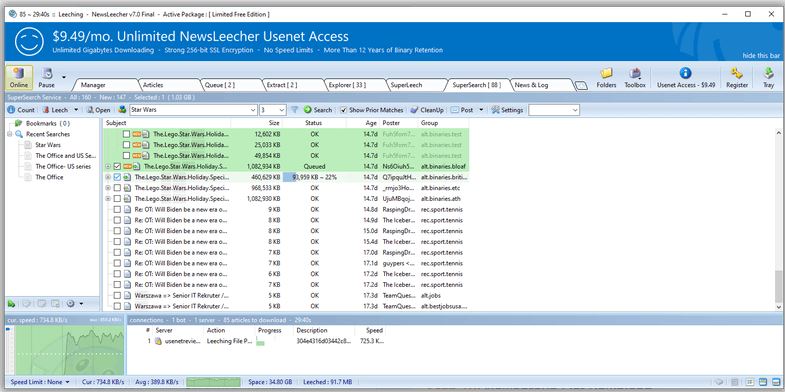Click the Count button in search toolbar
The width and height of the screenshot is (785, 392).
(x=21, y=110)
